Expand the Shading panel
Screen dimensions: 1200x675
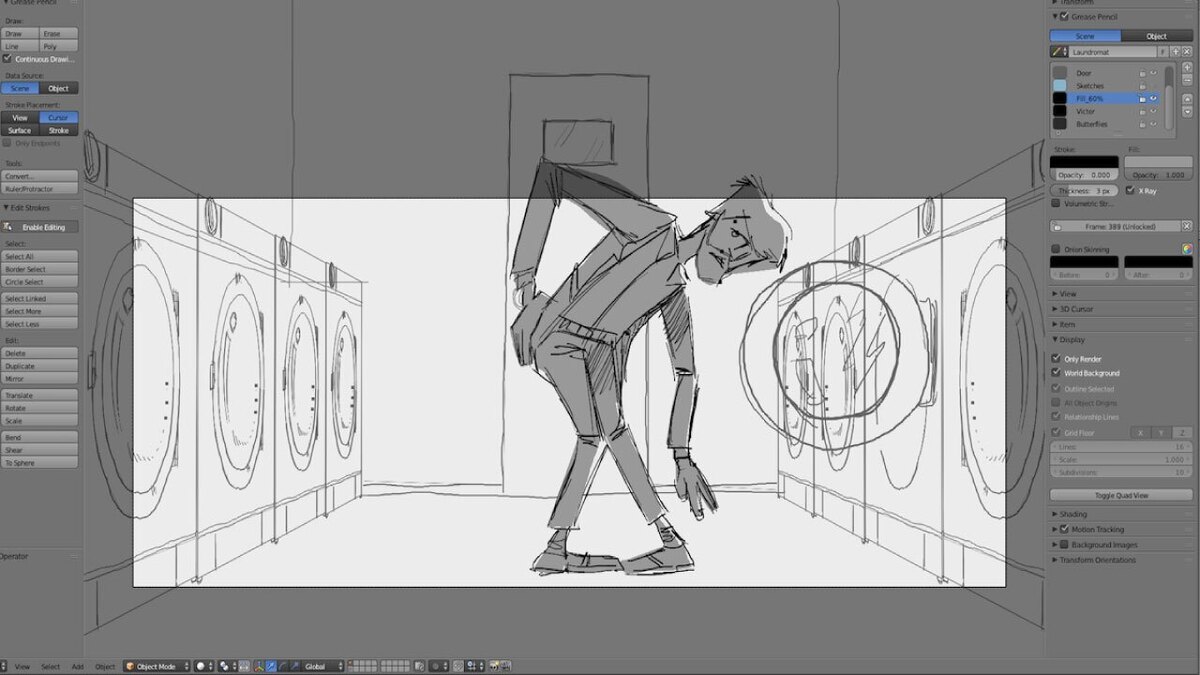click(x=1055, y=514)
